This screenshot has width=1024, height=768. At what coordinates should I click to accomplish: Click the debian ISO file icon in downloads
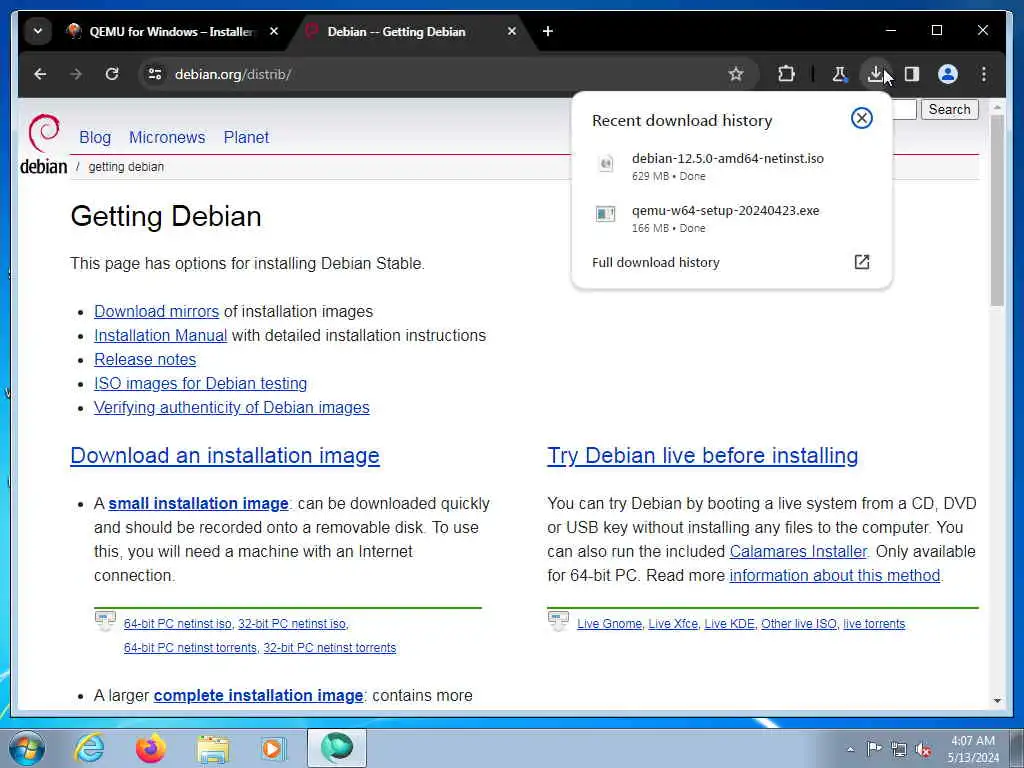605,163
